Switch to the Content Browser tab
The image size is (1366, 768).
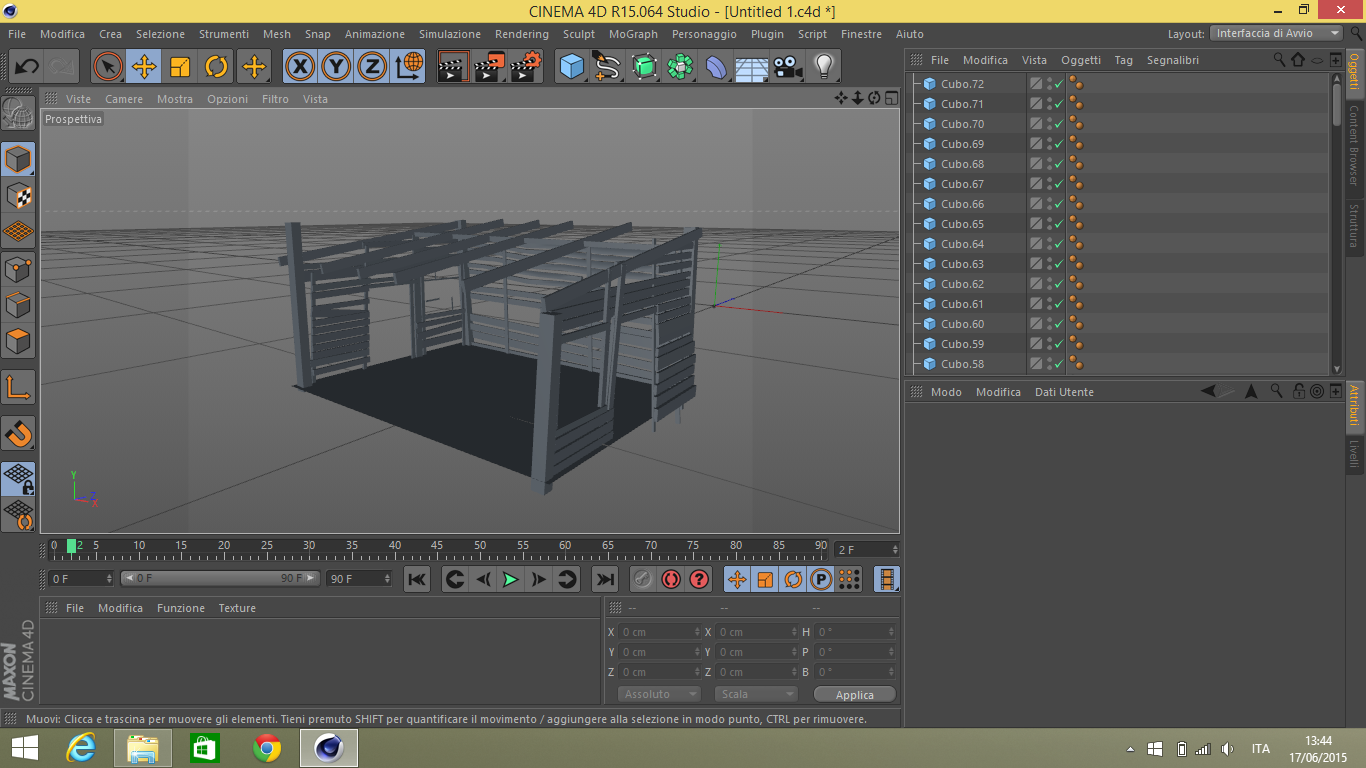pyautogui.click(x=1354, y=145)
